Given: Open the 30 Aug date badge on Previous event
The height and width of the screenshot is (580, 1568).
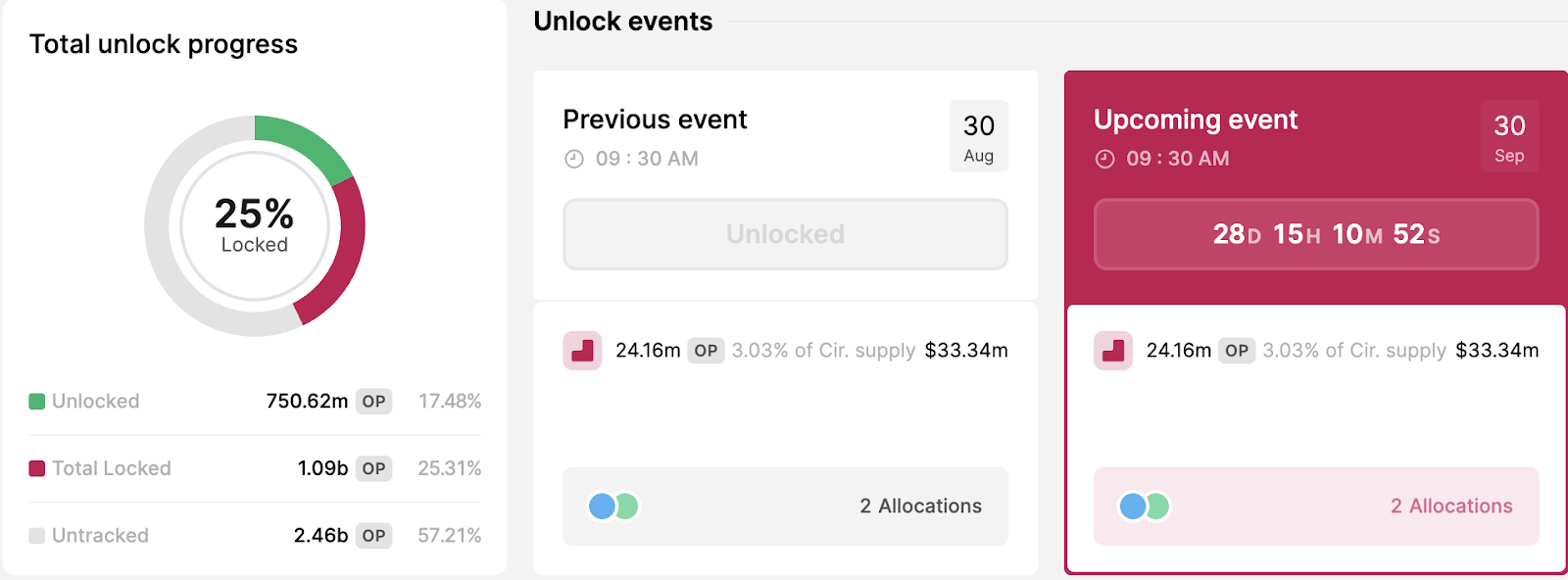Looking at the screenshot, I should click(979, 135).
